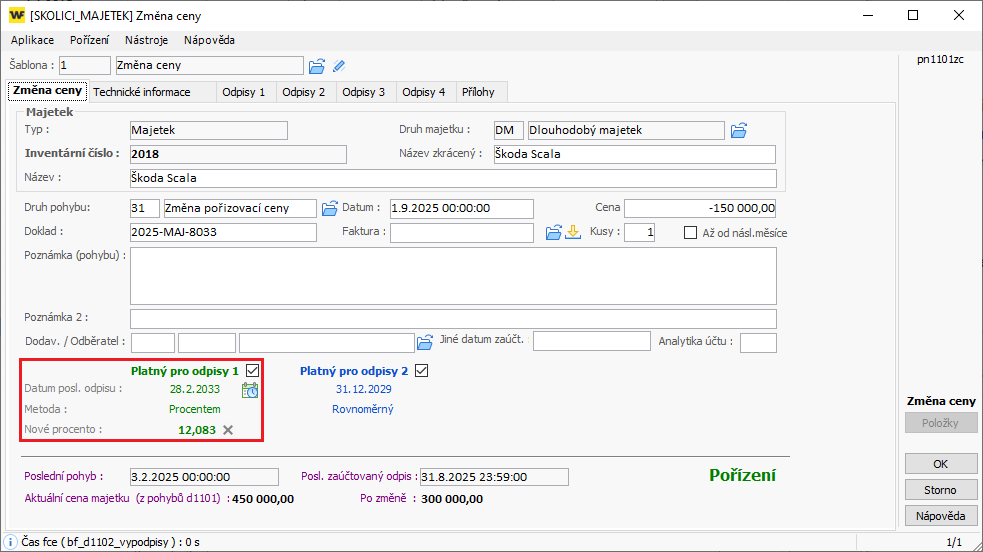This screenshot has height=552, width=983.
Task: Open template lookup folder next to Šablona
Action: pyautogui.click(x=317, y=66)
